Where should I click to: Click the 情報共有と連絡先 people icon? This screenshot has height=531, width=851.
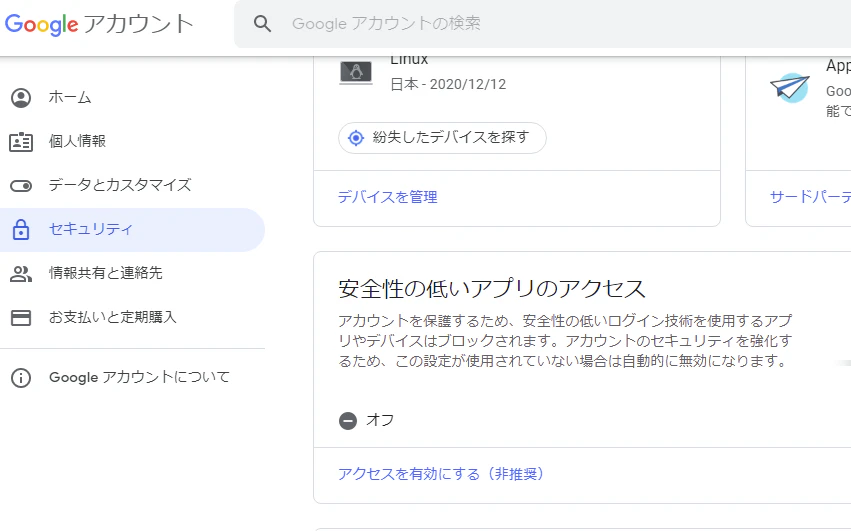(x=21, y=274)
